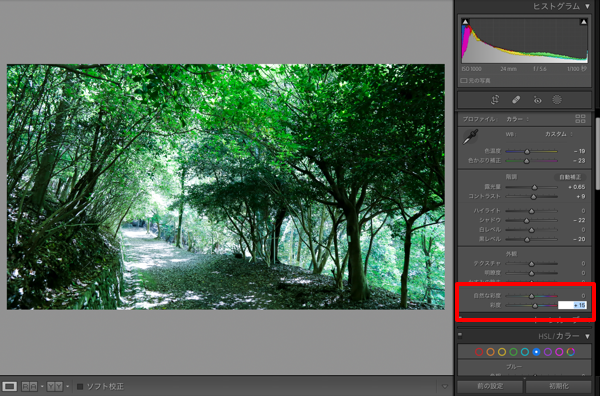Select the Crop Overlay tool

click(495, 100)
